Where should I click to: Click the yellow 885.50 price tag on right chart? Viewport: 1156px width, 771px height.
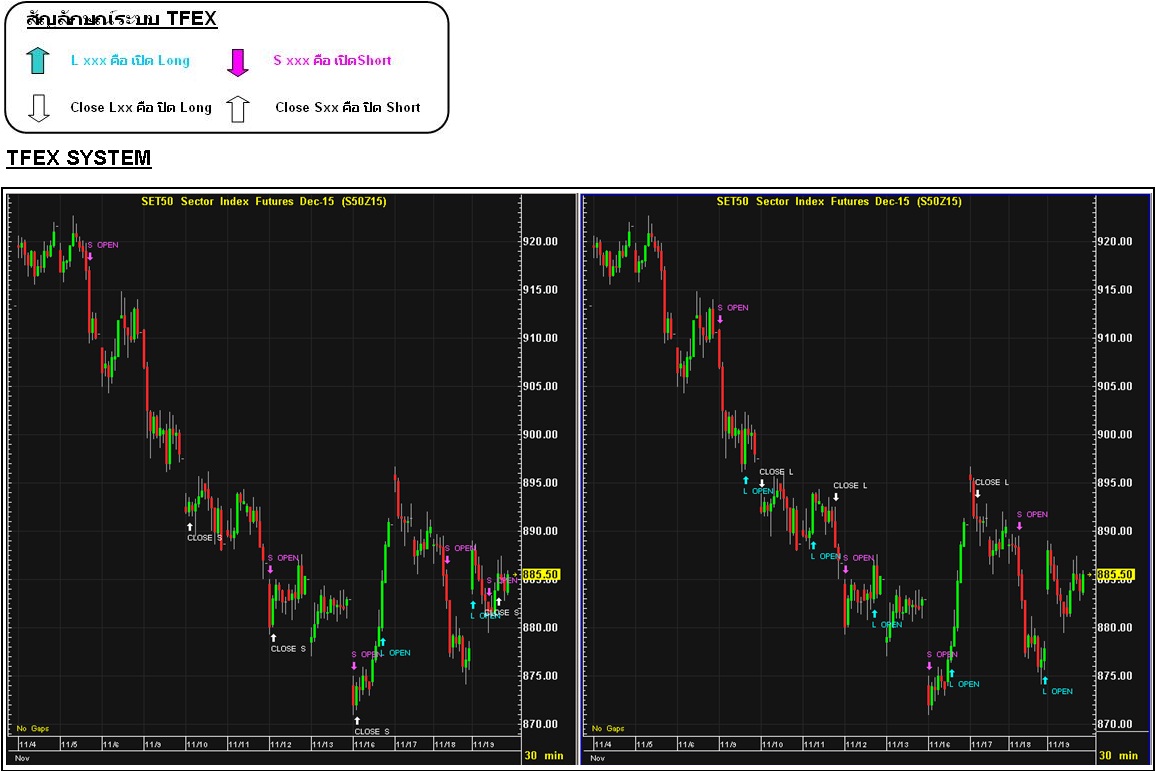1115,574
